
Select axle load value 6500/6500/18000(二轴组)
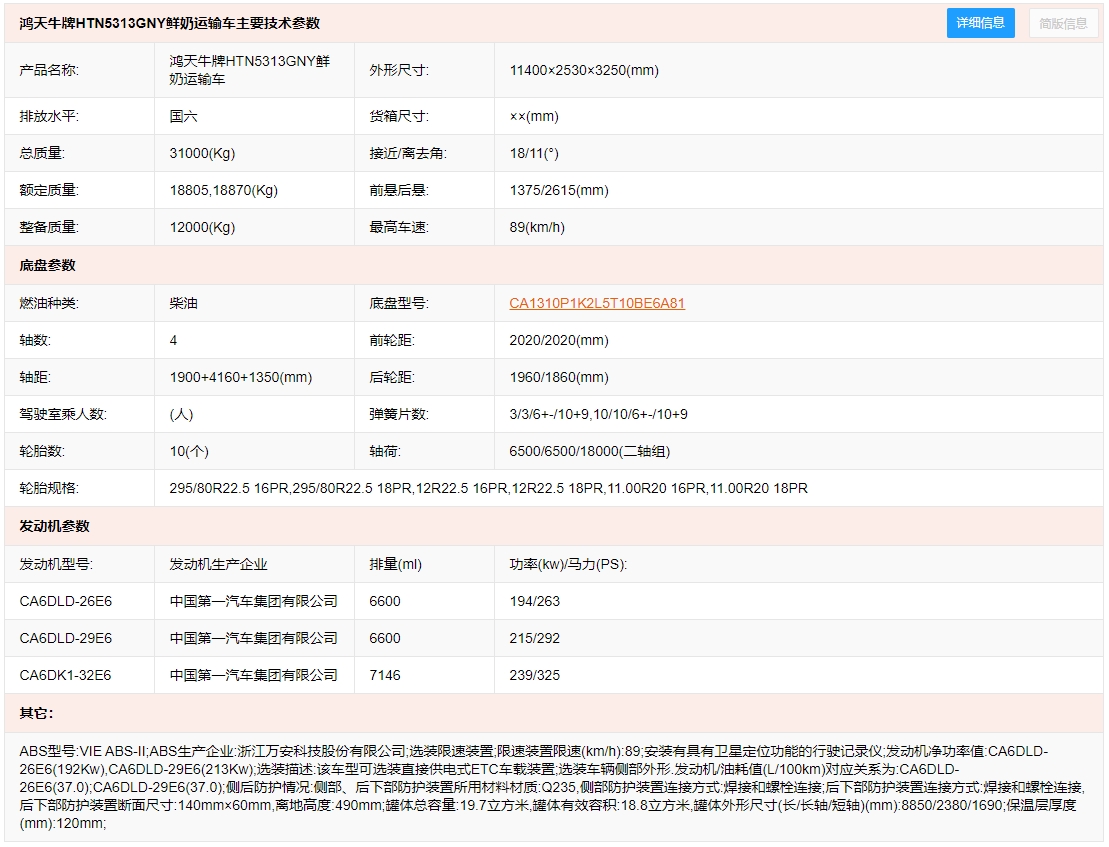[x=590, y=451]
